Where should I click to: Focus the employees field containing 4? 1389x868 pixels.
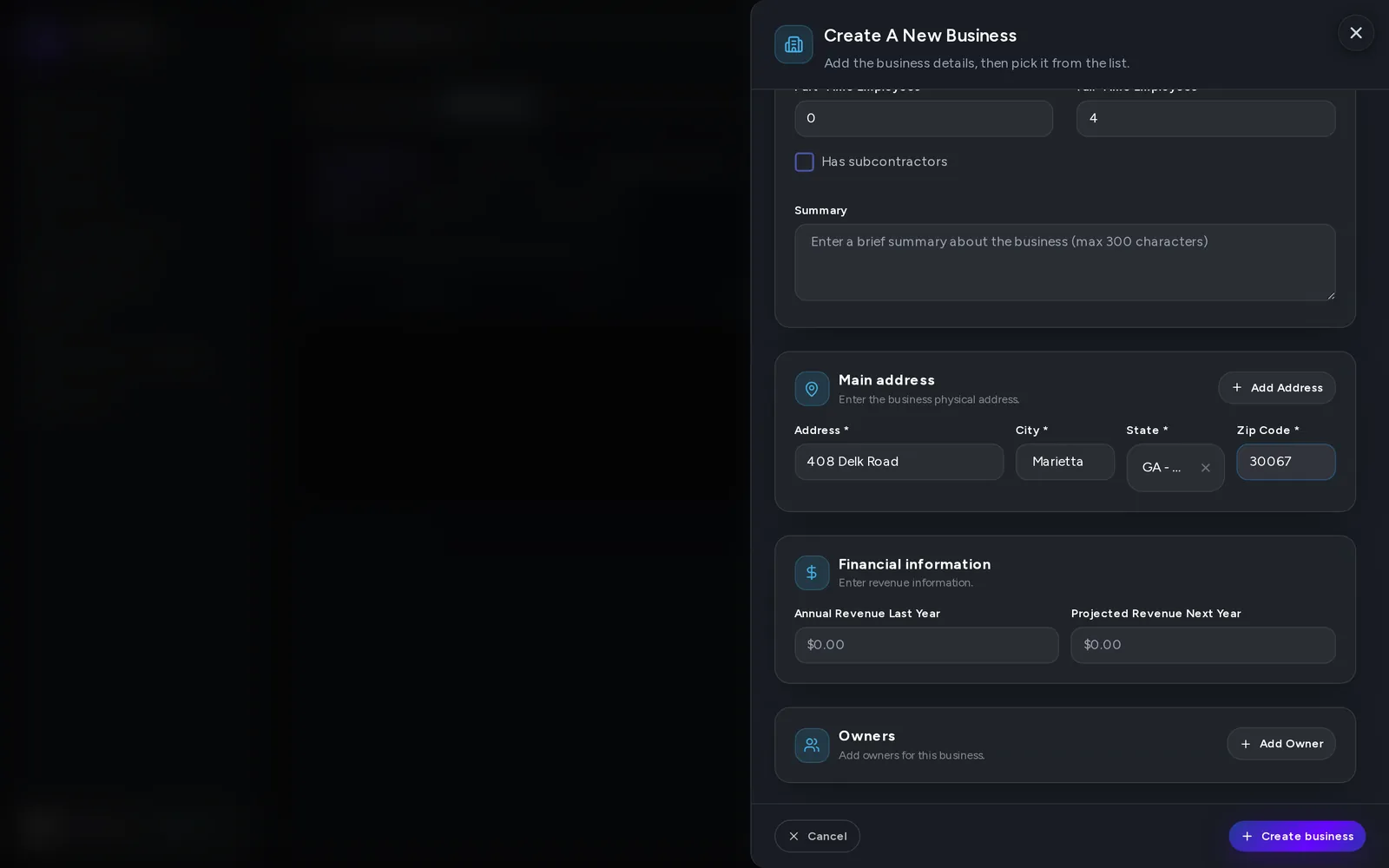pos(1206,118)
